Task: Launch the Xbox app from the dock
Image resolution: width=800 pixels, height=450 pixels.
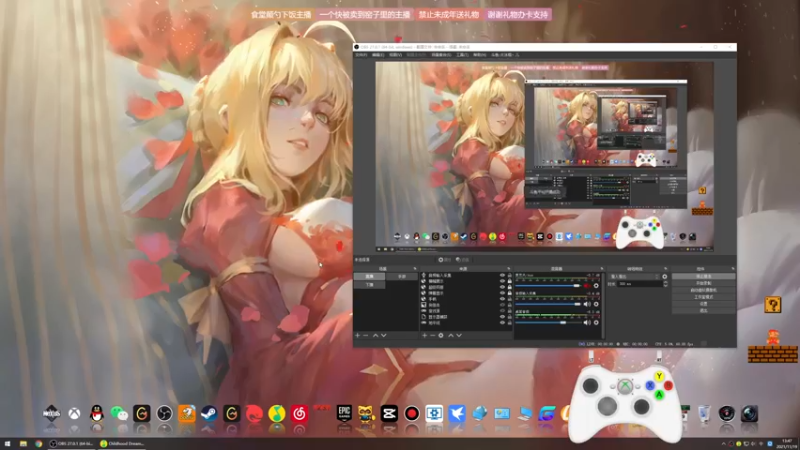Action: coord(74,413)
